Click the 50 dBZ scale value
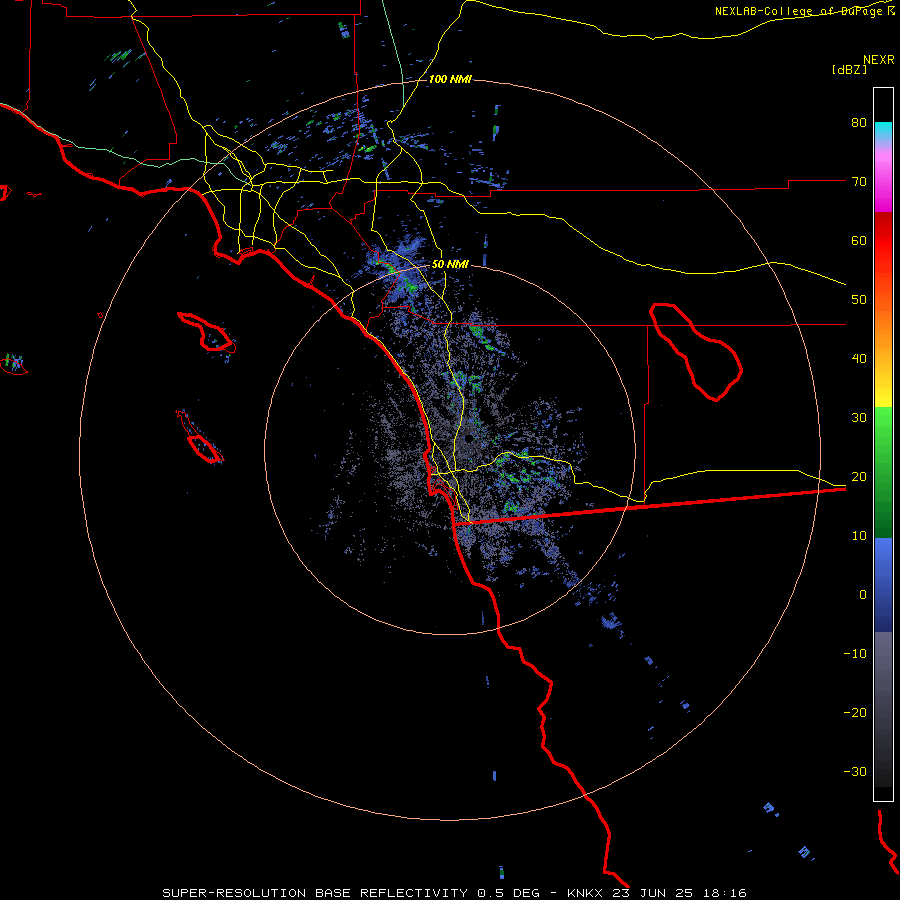Image resolution: width=900 pixels, height=900 pixels. click(x=859, y=300)
